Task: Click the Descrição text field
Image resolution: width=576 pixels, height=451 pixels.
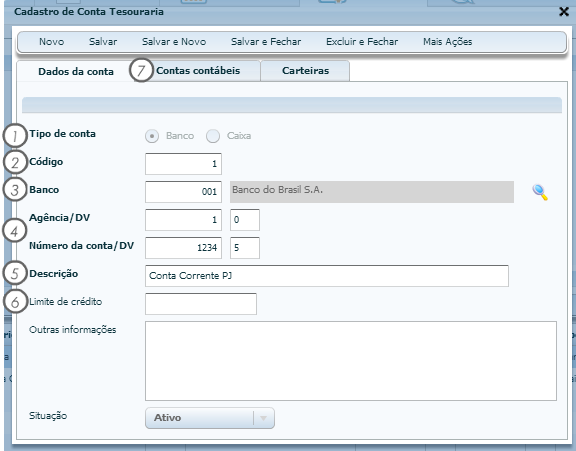Action: [327, 276]
